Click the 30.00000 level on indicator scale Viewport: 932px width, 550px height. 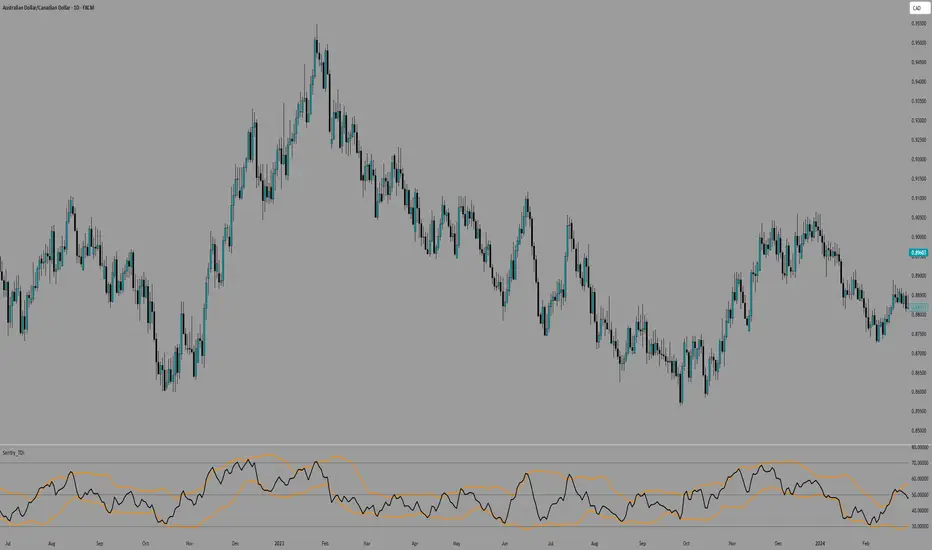[x=920, y=526]
